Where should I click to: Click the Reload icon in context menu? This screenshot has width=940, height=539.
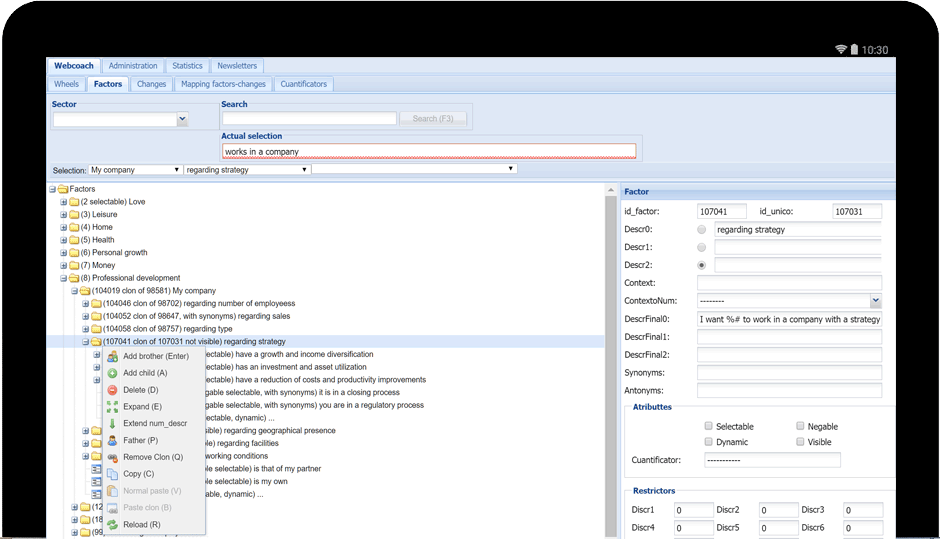112,525
